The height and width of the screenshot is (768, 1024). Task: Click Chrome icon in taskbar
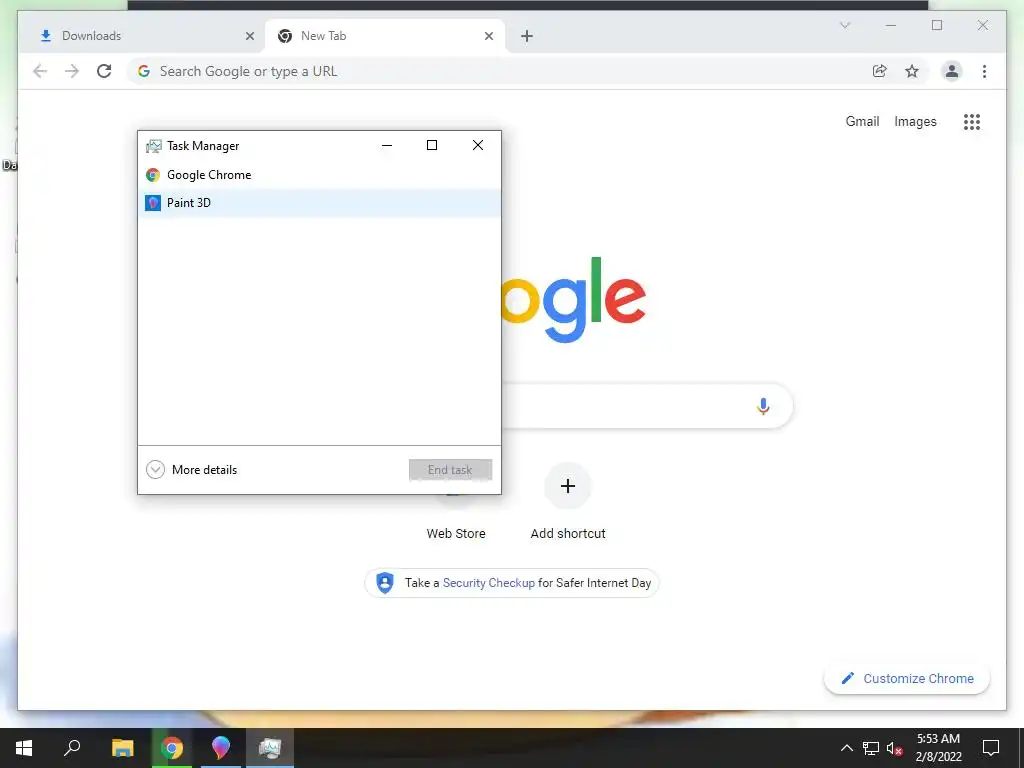pos(172,748)
